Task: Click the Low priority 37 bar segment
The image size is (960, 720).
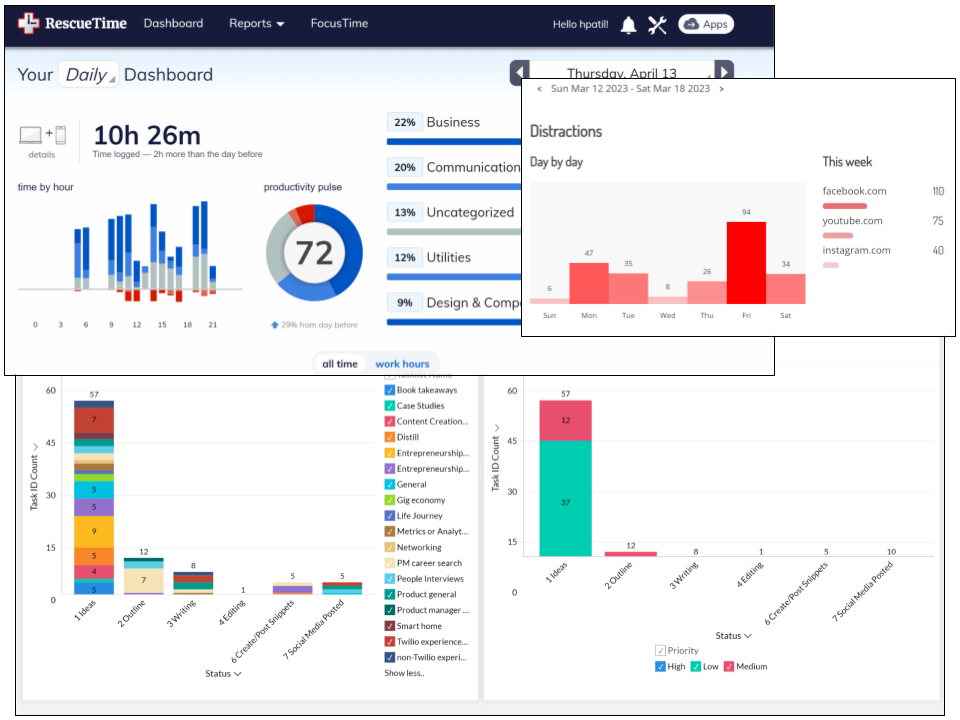Action: tap(565, 498)
